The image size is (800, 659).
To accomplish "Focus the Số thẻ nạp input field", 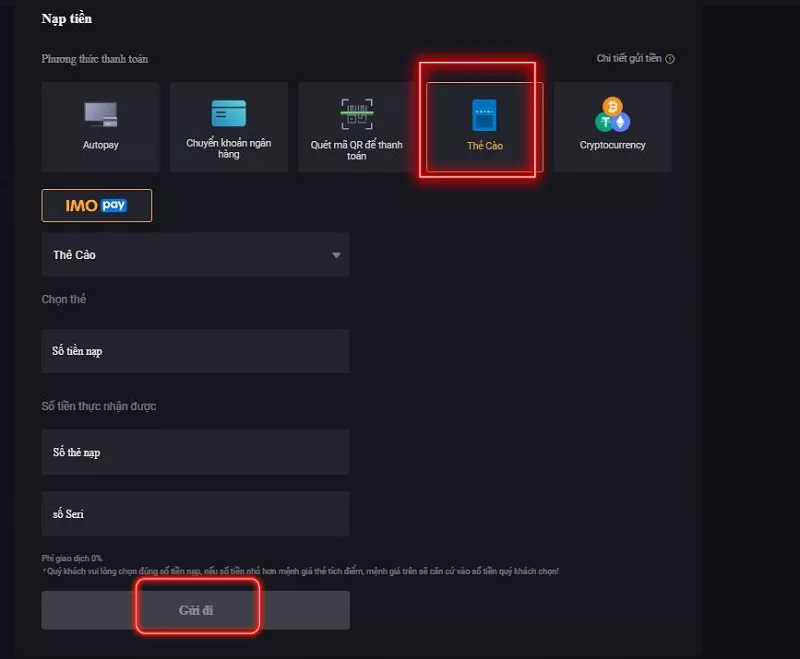I will click(195, 452).
